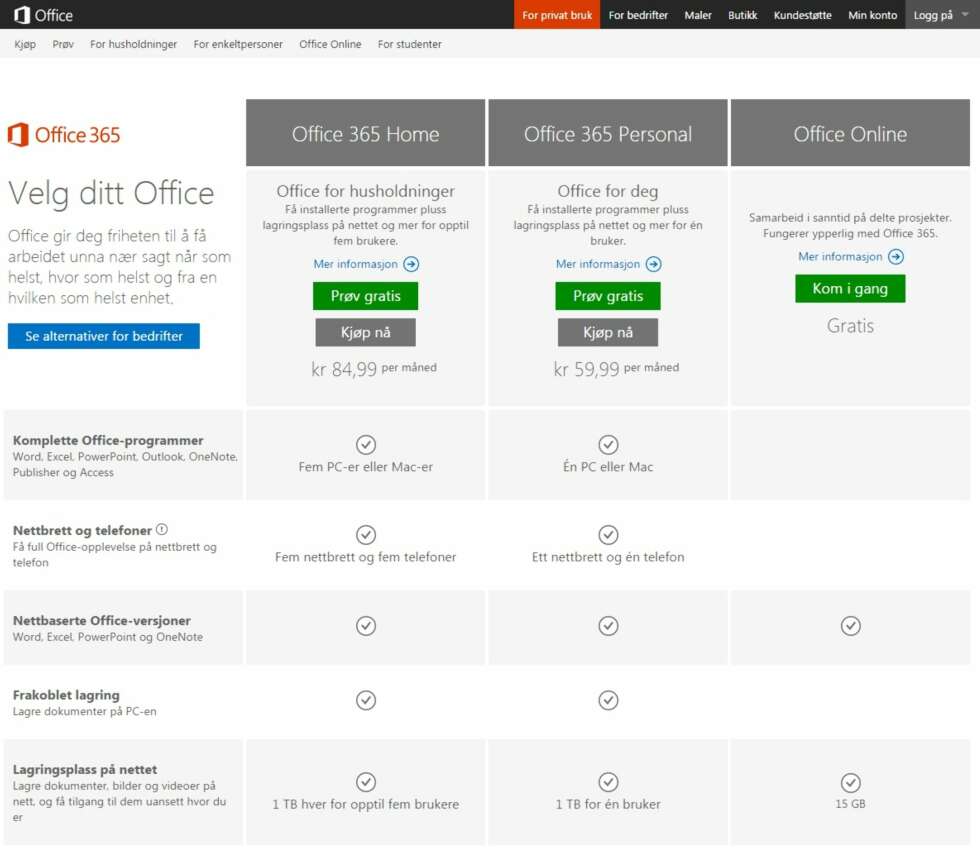
Task: Click Kjøp nå for Office 365 Personal
Action: [x=608, y=332]
